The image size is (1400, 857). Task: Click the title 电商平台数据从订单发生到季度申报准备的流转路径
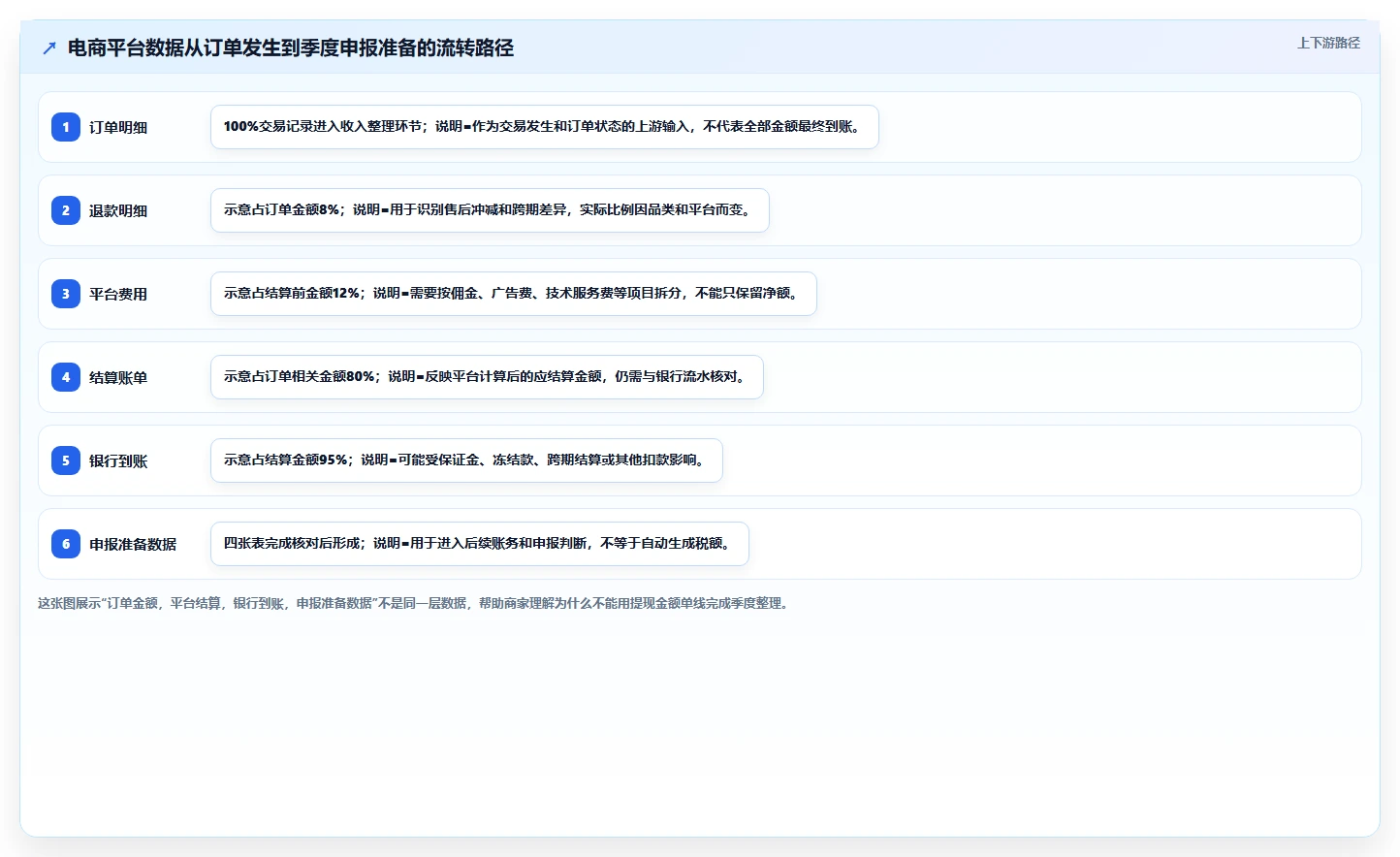tap(290, 48)
